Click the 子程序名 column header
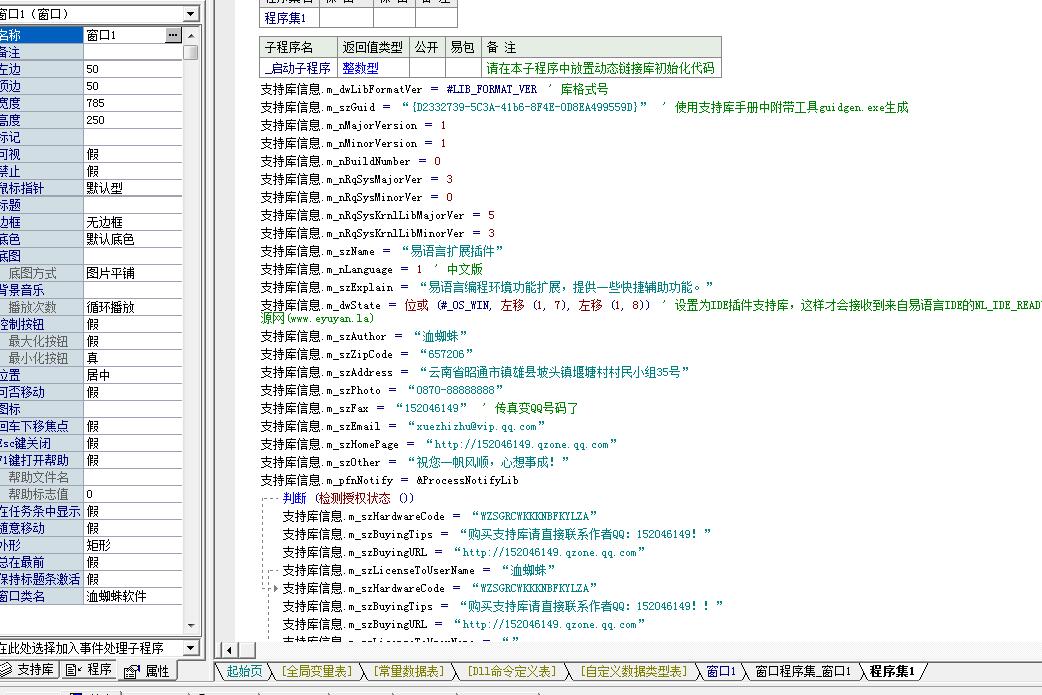Screen dimensions: 1042x695 point(298,47)
